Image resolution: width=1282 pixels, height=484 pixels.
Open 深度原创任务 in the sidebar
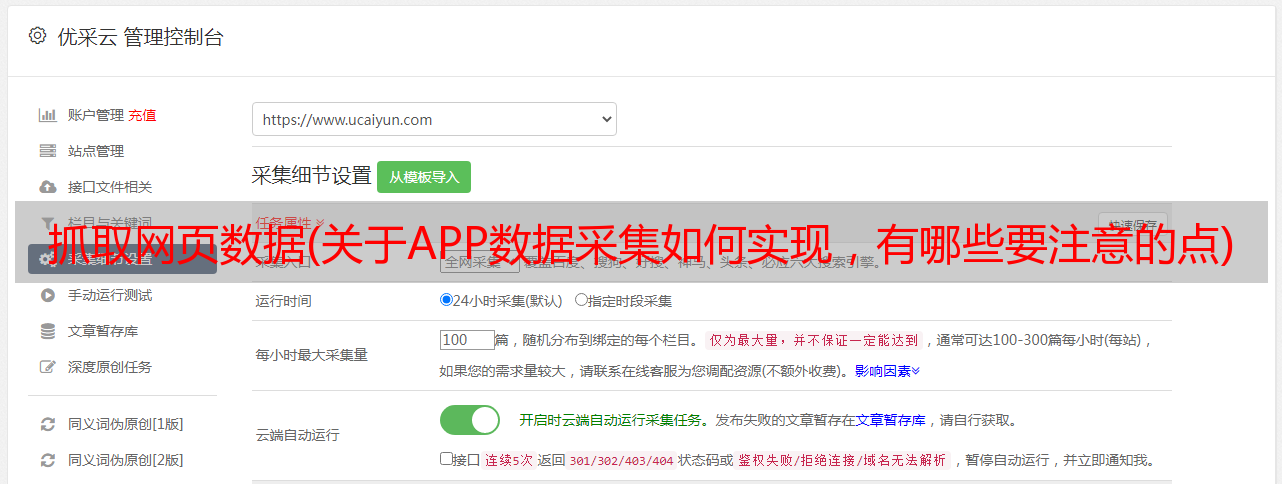click(x=110, y=367)
